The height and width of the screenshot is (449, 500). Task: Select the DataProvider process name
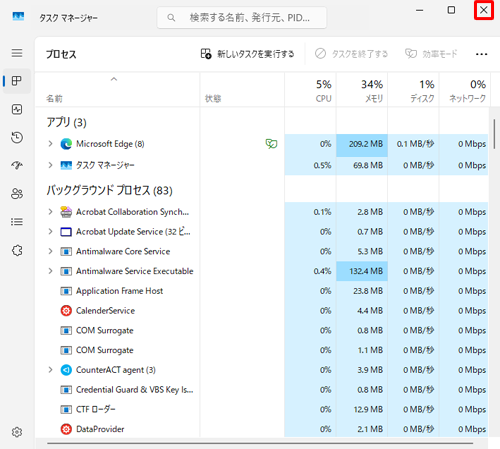tap(100, 429)
